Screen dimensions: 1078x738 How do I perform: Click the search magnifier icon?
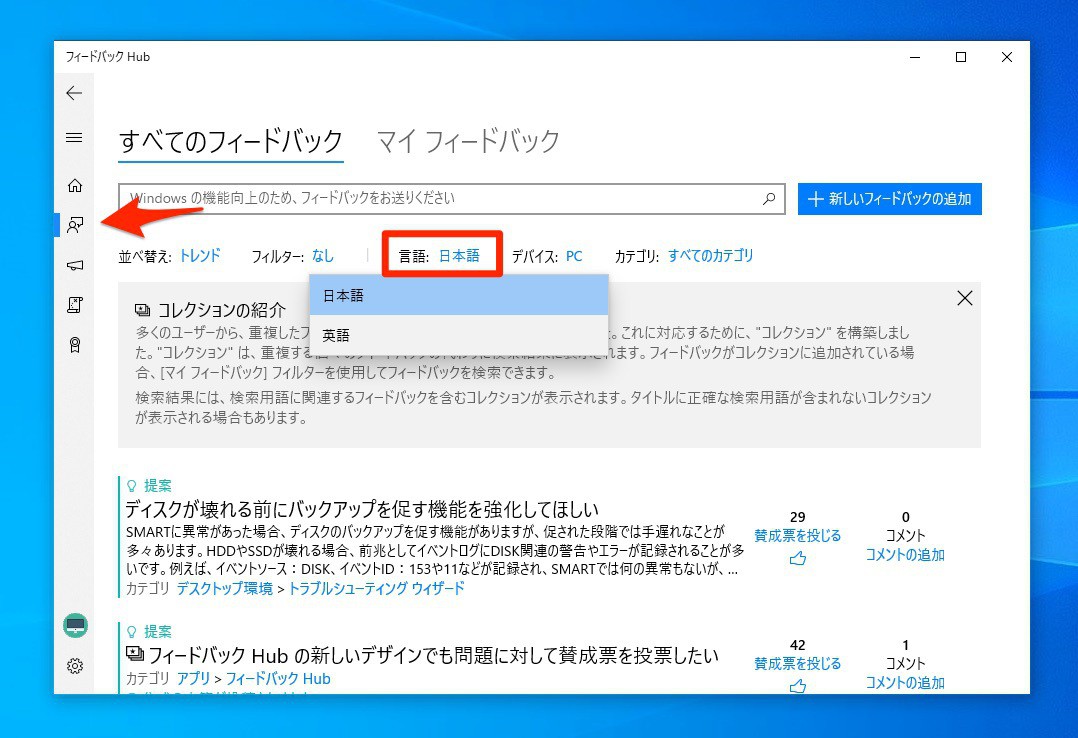click(x=768, y=199)
